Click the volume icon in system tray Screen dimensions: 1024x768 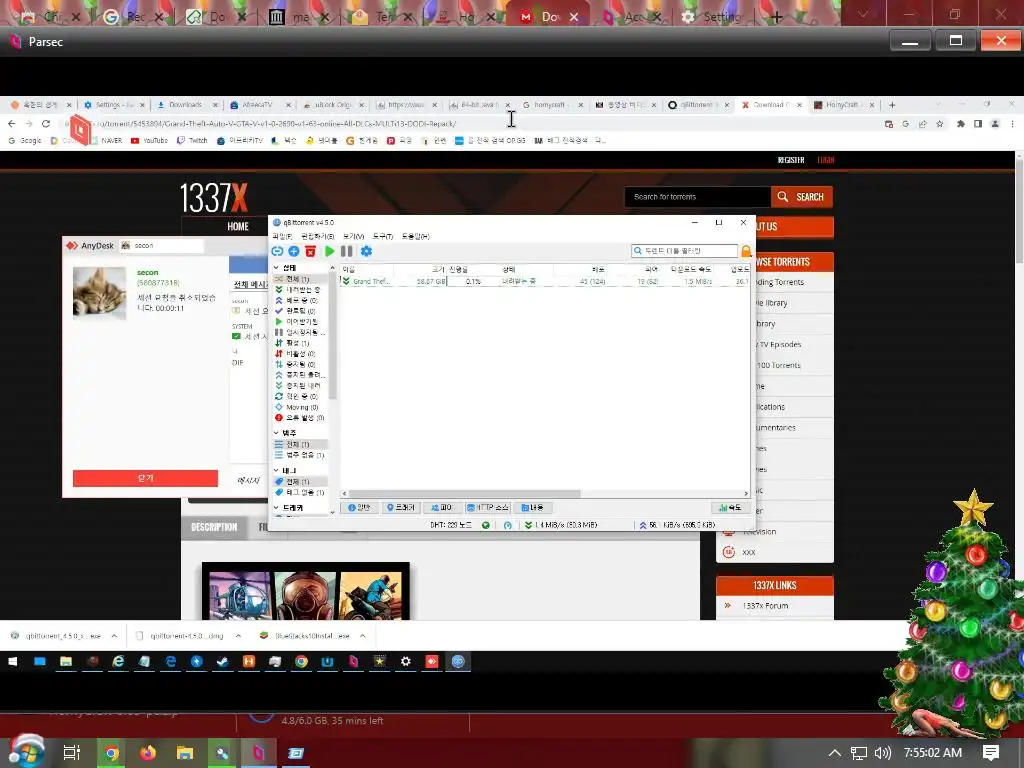coord(882,753)
